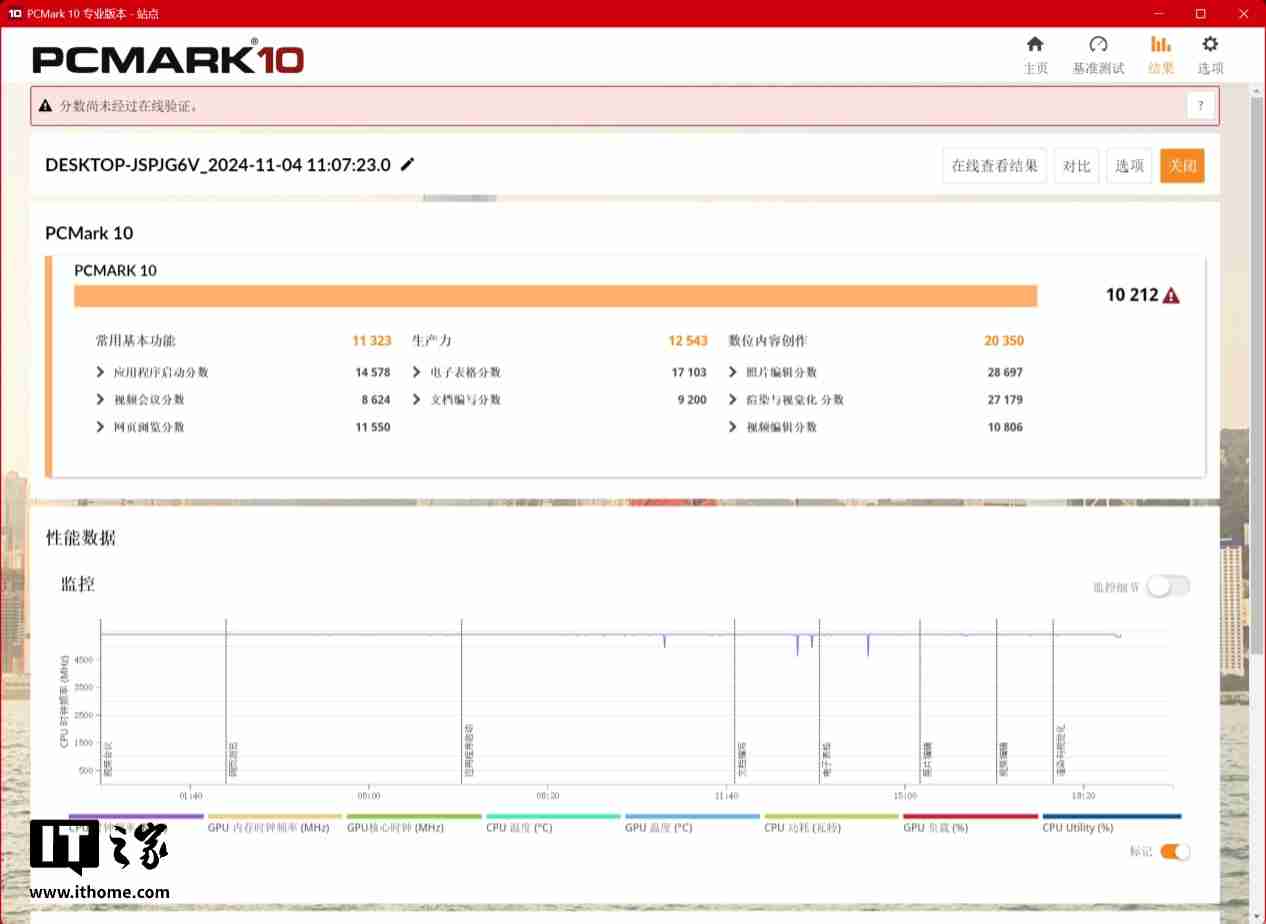The width and height of the screenshot is (1266, 924).
Task: Click the pencil icon to rename result
Action: pyautogui.click(x=407, y=165)
